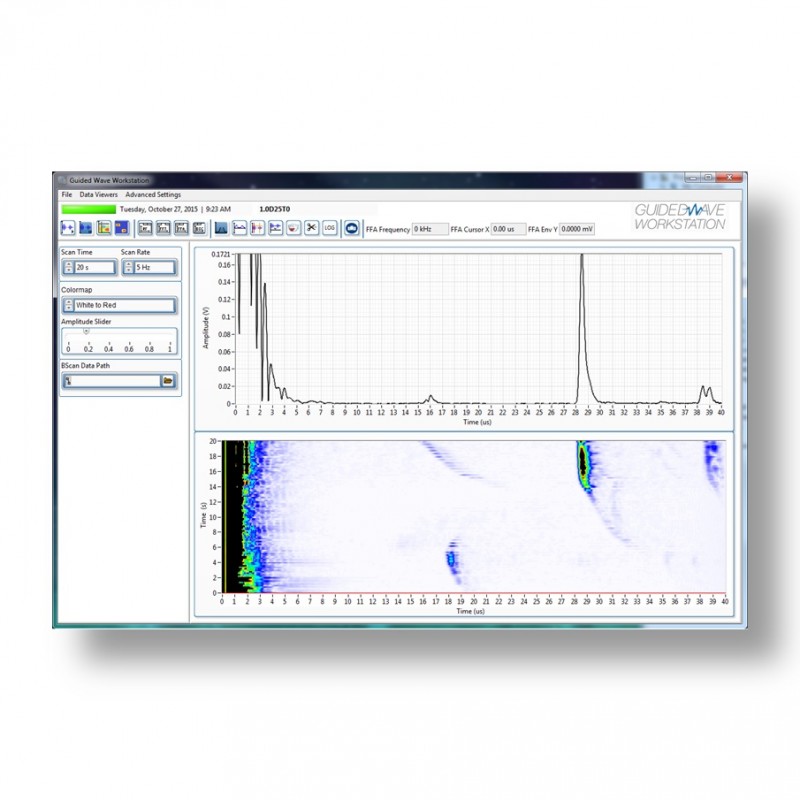Open the File menu

click(64, 193)
